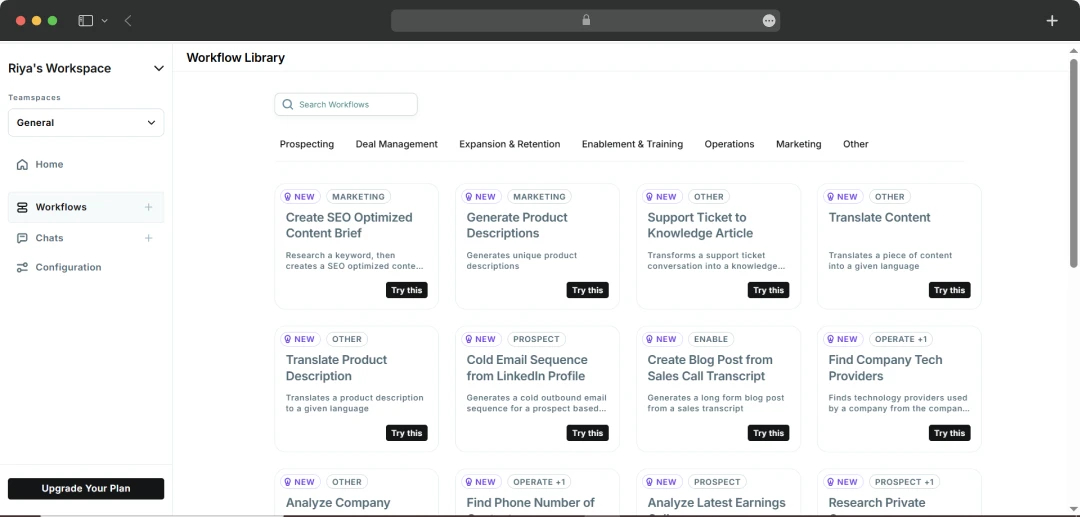Open browser sidebar menu chevron
The width and height of the screenshot is (1080, 517).
[105, 21]
